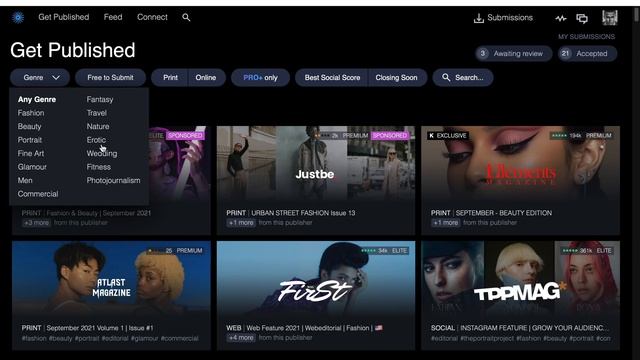640x360 pixels.
Task: Select the Portrait genre
Action: [30, 140]
